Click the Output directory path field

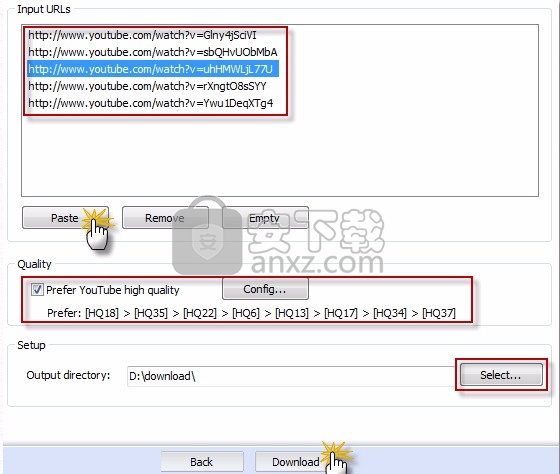coord(291,376)
